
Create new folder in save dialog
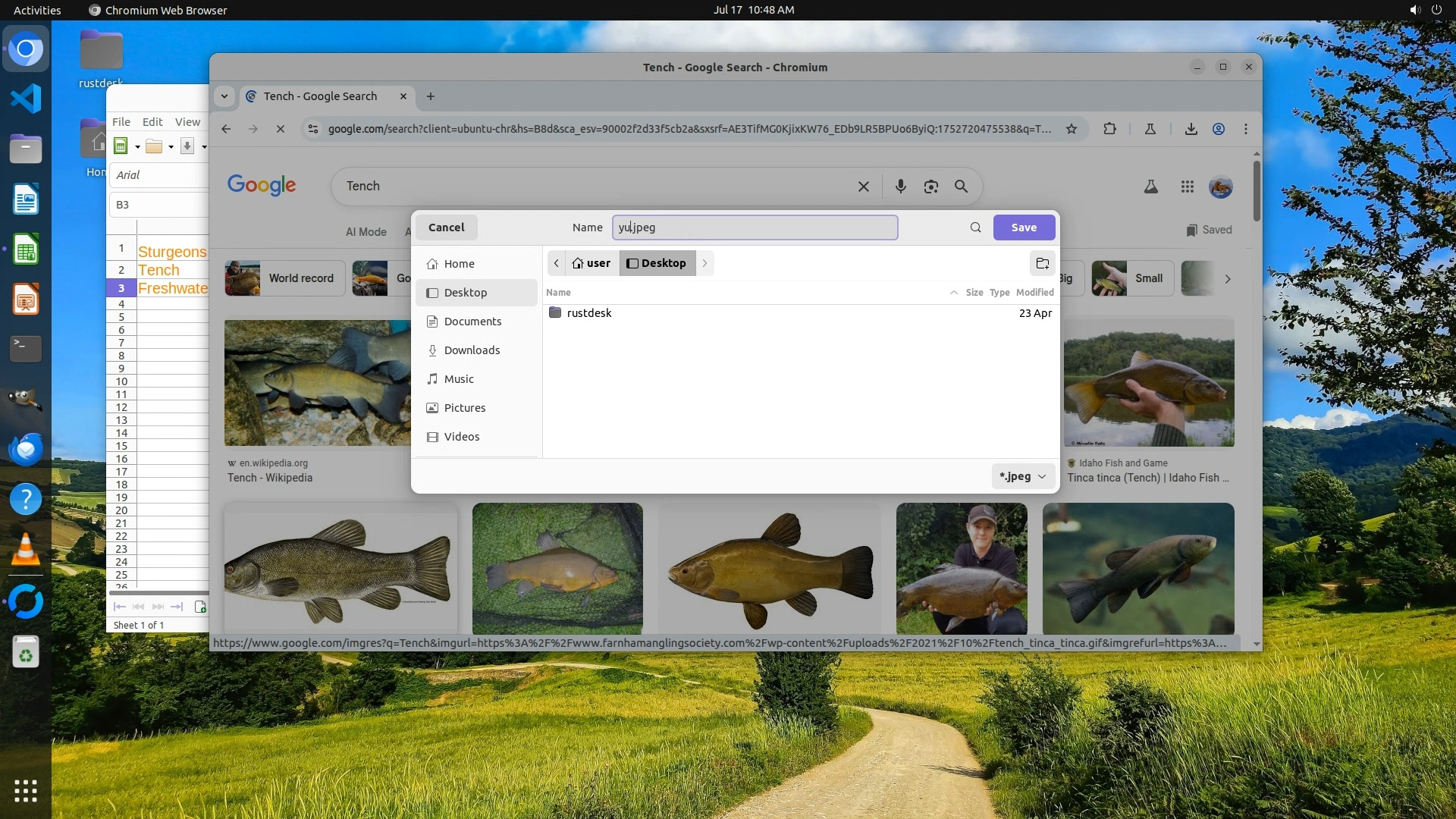(1042, 263)
